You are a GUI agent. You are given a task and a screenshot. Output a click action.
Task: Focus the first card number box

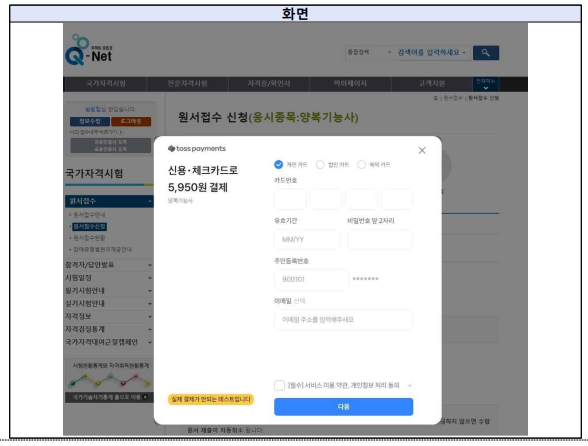coord(290,199)
